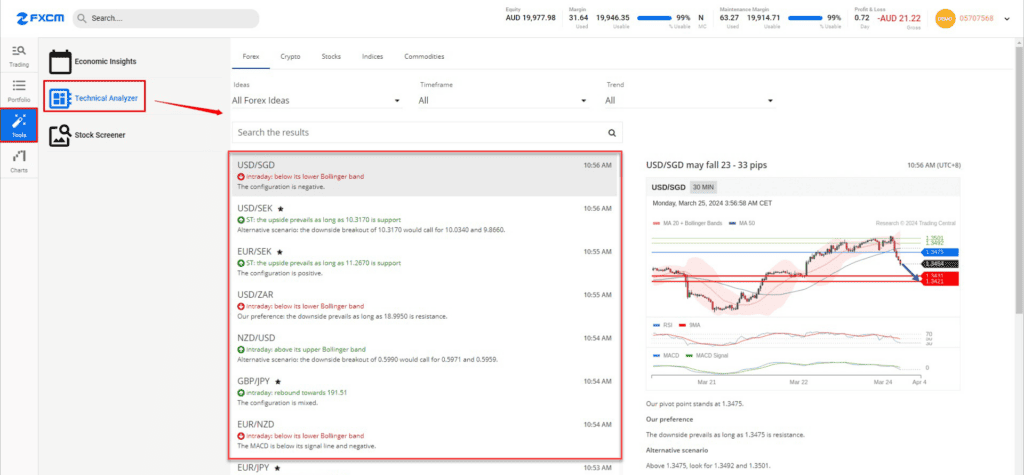Switch to the Commodities tab

424,57
